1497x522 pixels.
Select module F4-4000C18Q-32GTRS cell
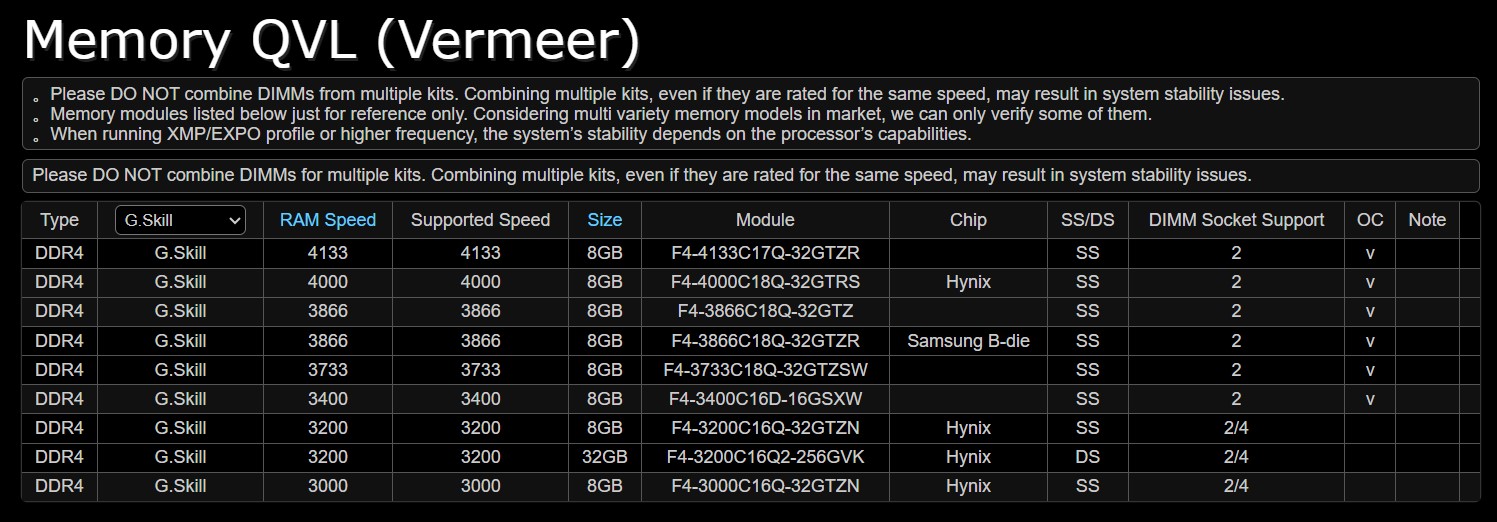pos(765,282)
